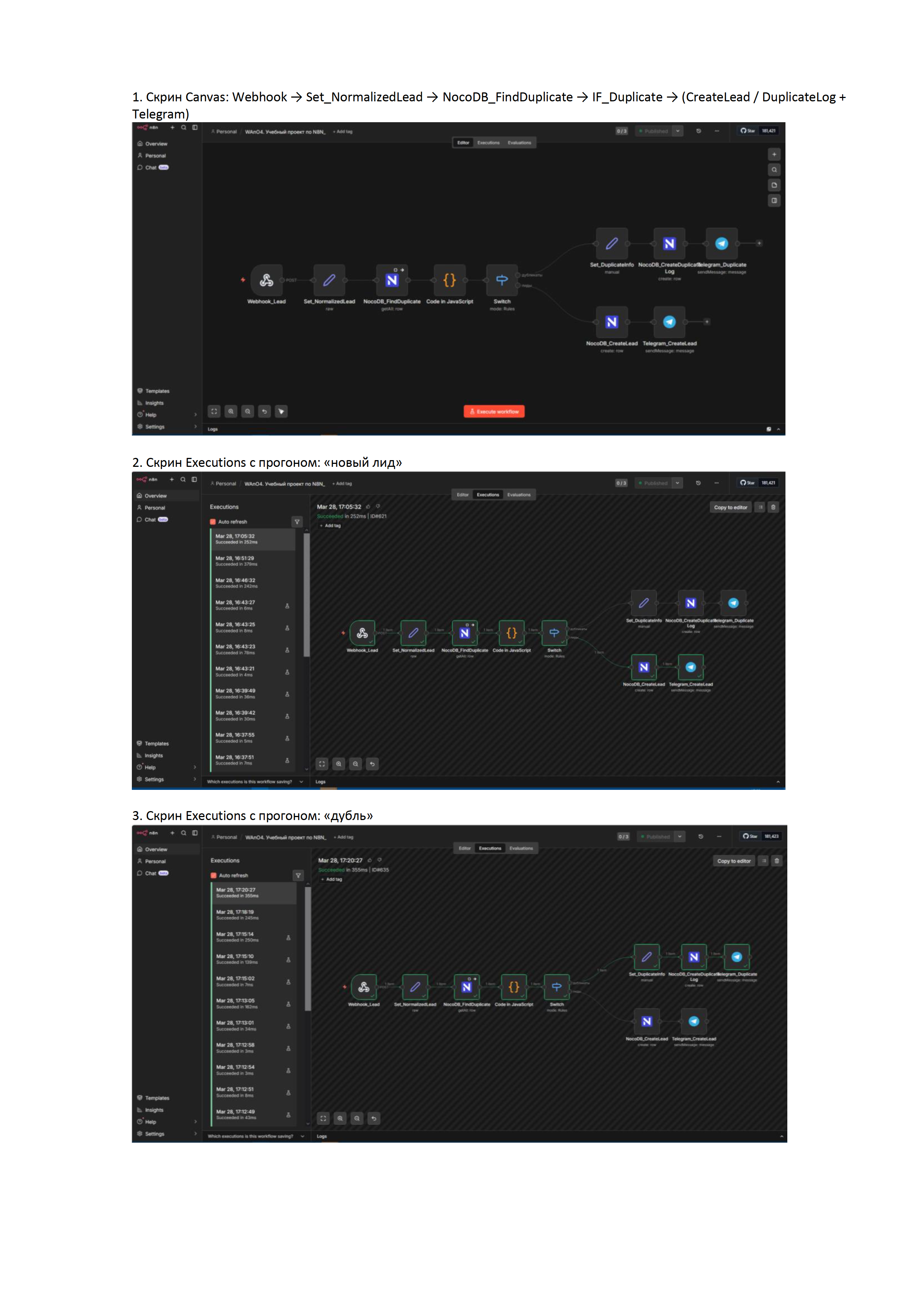
Task: Switch to Evaluations tab in the first Canvas screenshot
Action: [519, 143]
